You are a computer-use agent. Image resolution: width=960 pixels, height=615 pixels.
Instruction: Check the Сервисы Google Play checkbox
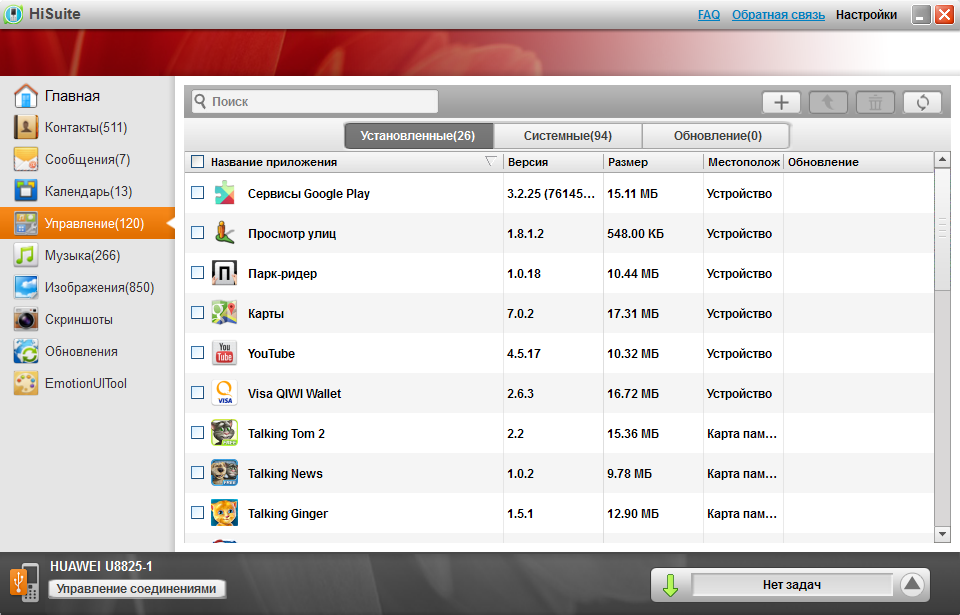click(197, 192)
